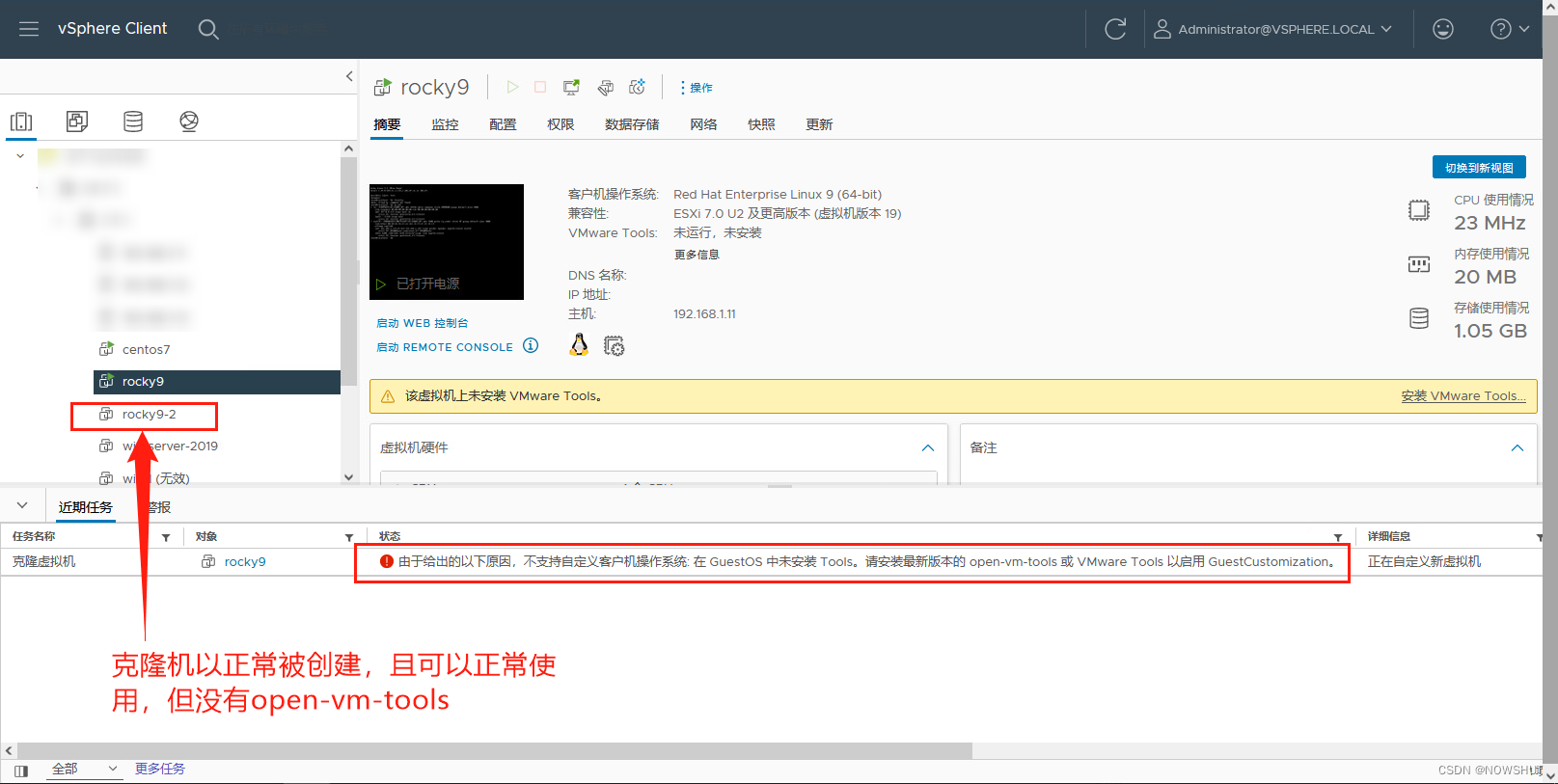Switch to the 监控 tab
The height and width of the screenshot is (784, 1558).
445,124
